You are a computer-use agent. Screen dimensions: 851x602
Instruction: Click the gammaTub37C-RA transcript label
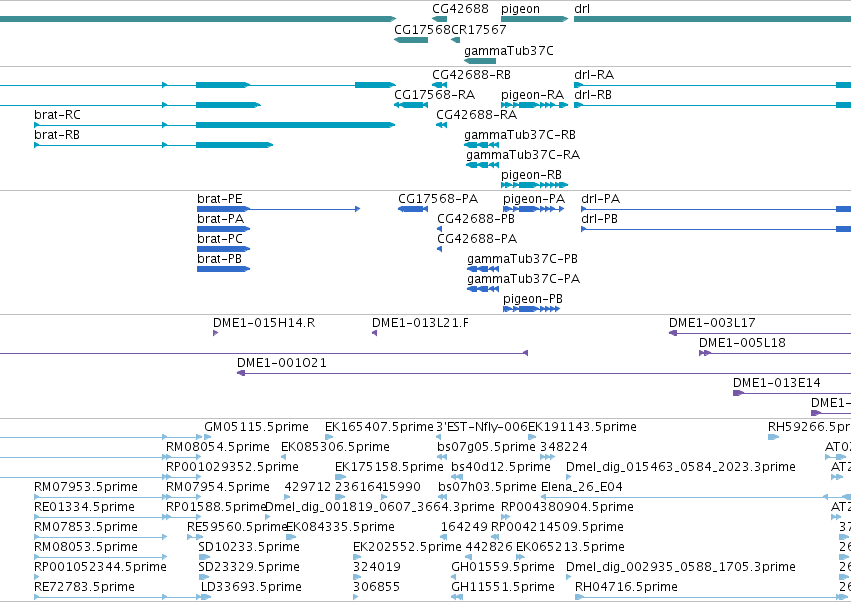click(523, 155)
